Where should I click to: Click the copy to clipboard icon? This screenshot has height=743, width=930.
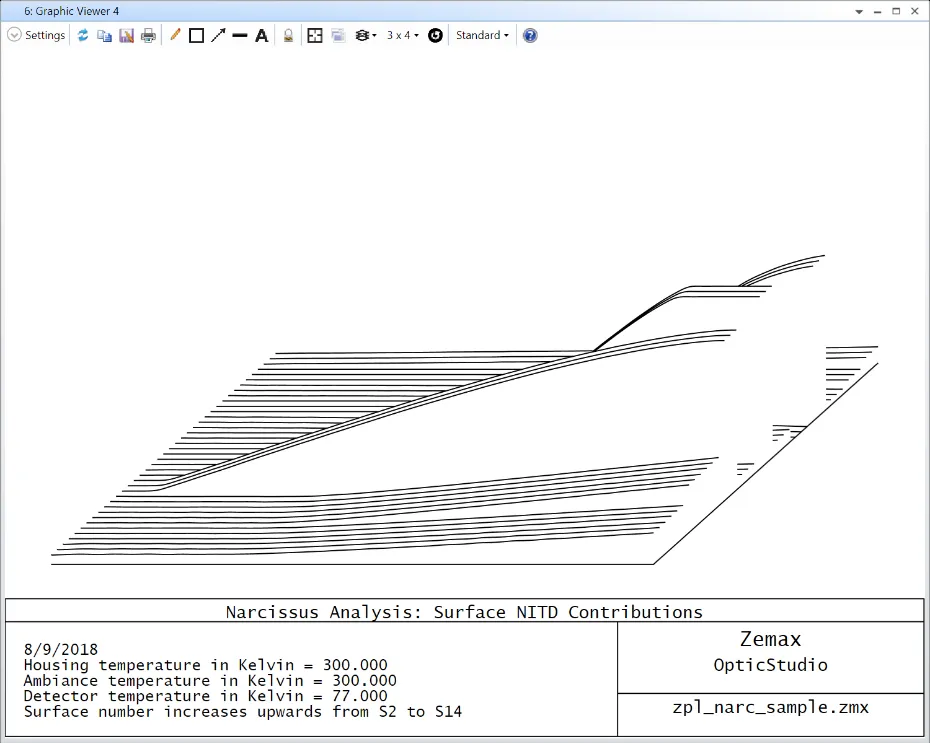[x=104, y=35]
